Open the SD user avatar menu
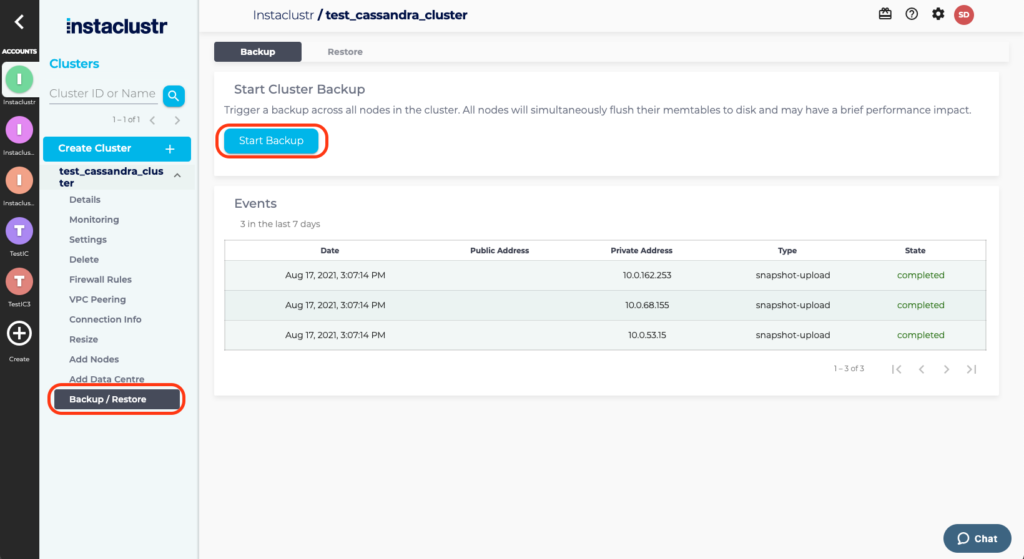Image resolution: width=1024 pixels, height=559 pixels. pyautogui.click(x=963, y=14)
